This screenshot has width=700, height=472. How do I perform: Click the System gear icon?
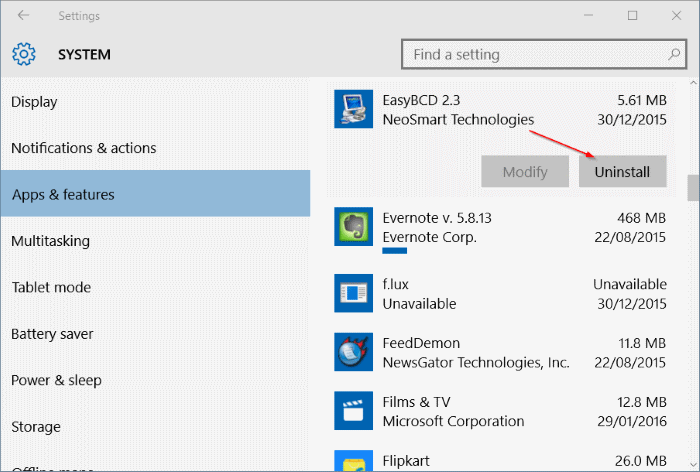point(24,54)
